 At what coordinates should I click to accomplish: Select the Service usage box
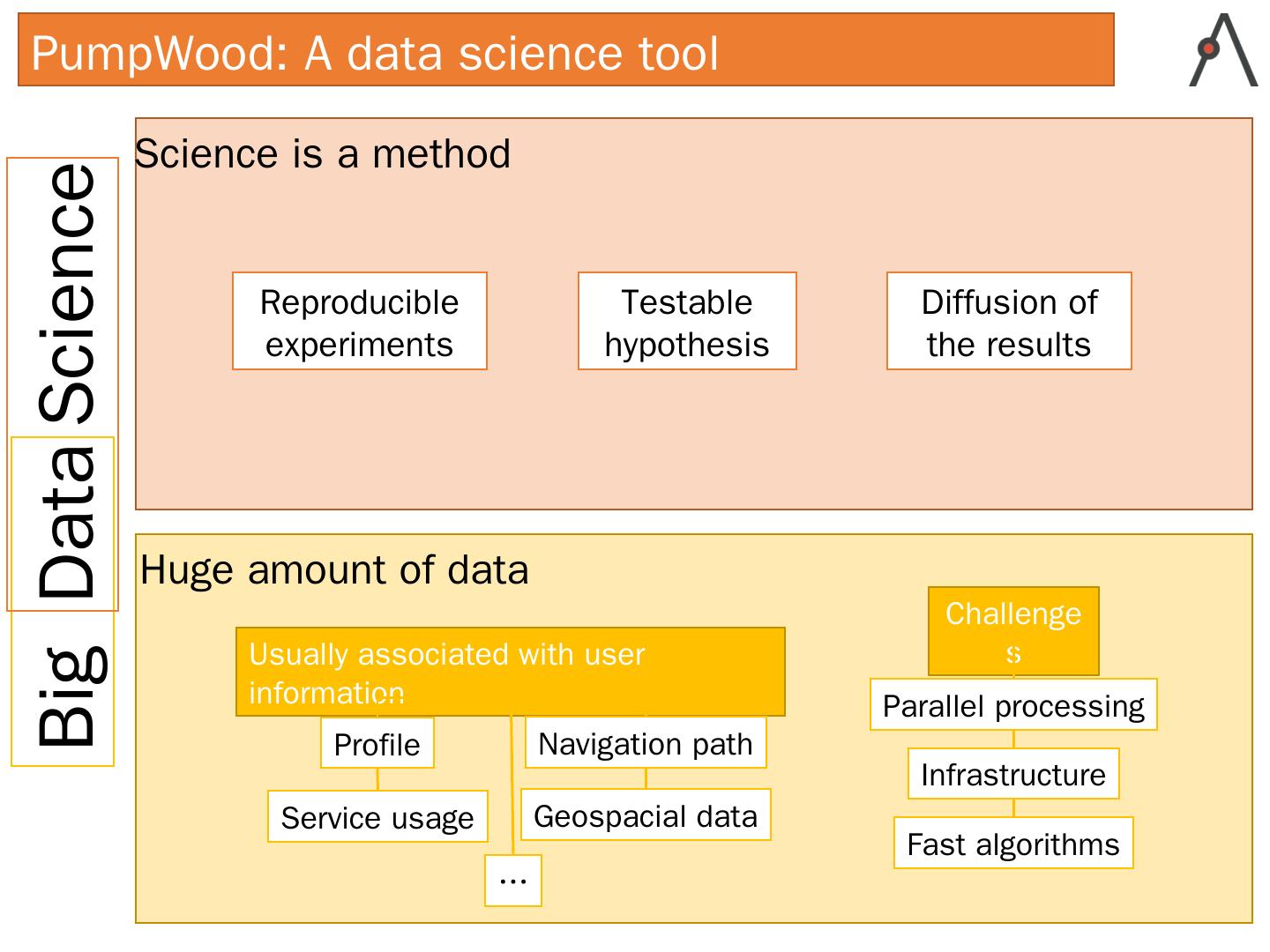click(x=377, y=817)
